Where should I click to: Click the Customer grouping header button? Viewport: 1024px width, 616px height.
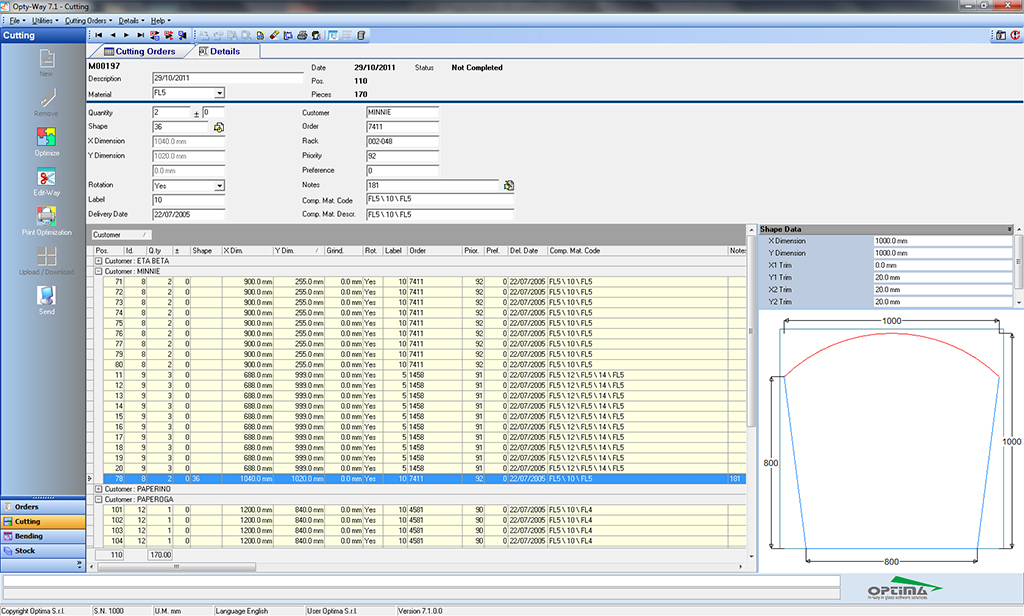(121, 235)
